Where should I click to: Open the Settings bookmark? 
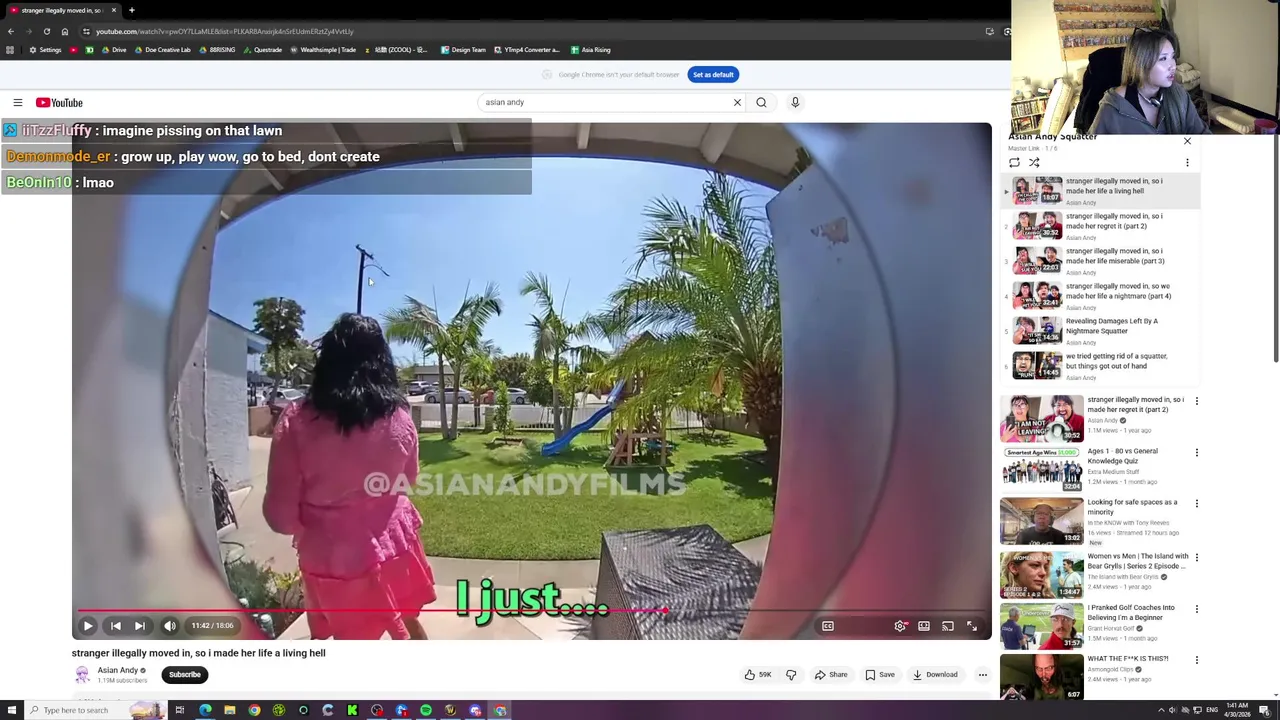(x=46, y=50)
